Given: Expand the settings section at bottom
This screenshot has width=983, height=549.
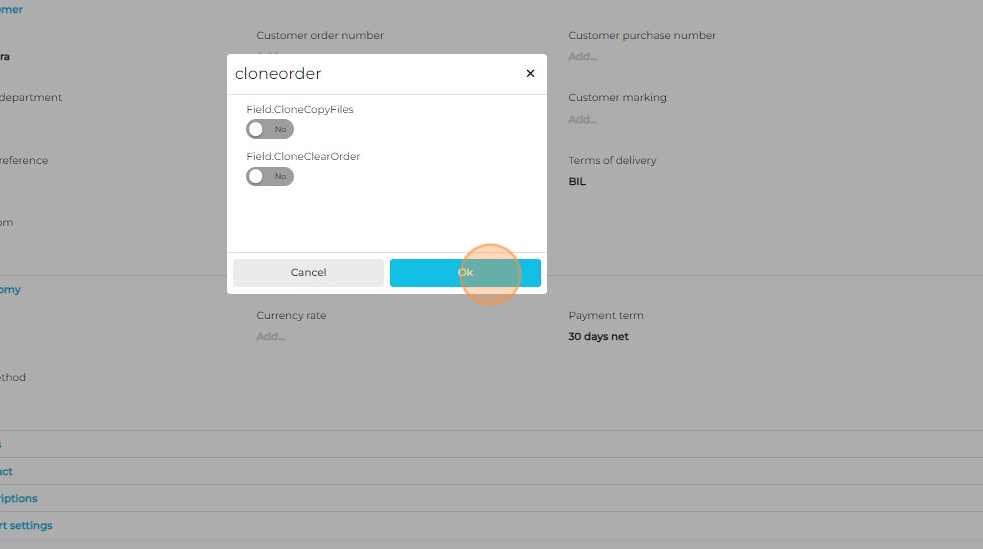Looking at the screenshot, I should click(x=26, y=526).
